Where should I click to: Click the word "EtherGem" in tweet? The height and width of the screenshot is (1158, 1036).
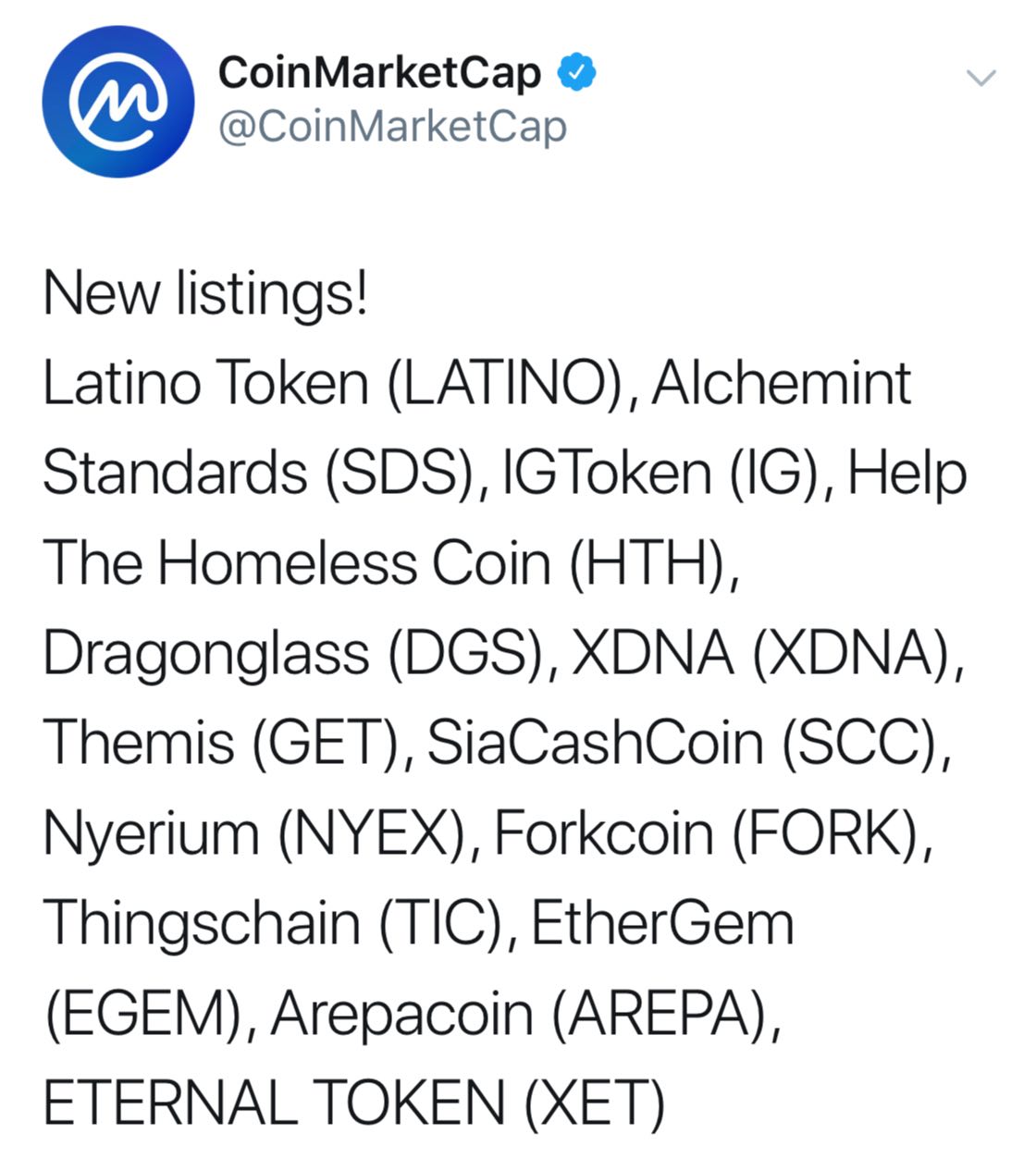click(x=662, y=922)
